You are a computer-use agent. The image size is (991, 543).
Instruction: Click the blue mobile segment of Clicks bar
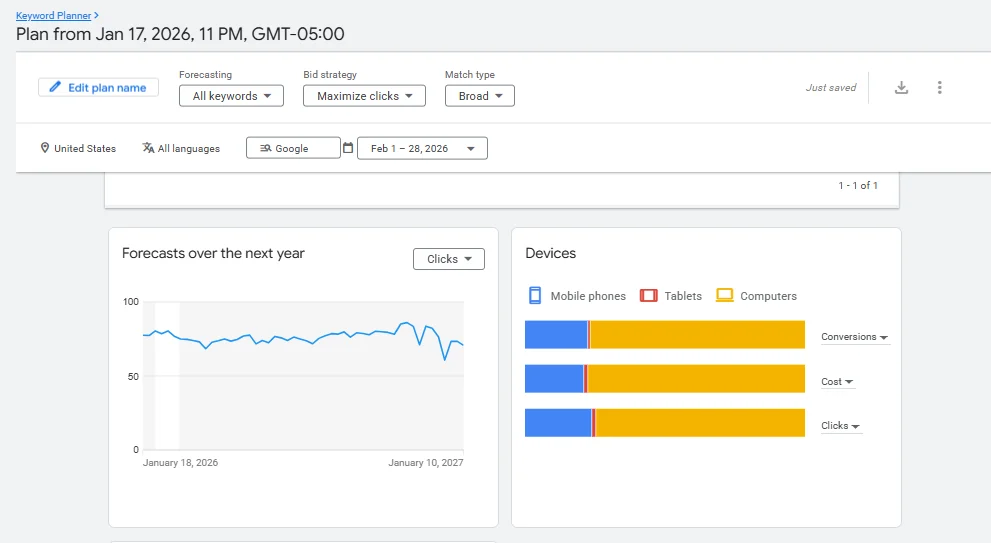[558, 423]
